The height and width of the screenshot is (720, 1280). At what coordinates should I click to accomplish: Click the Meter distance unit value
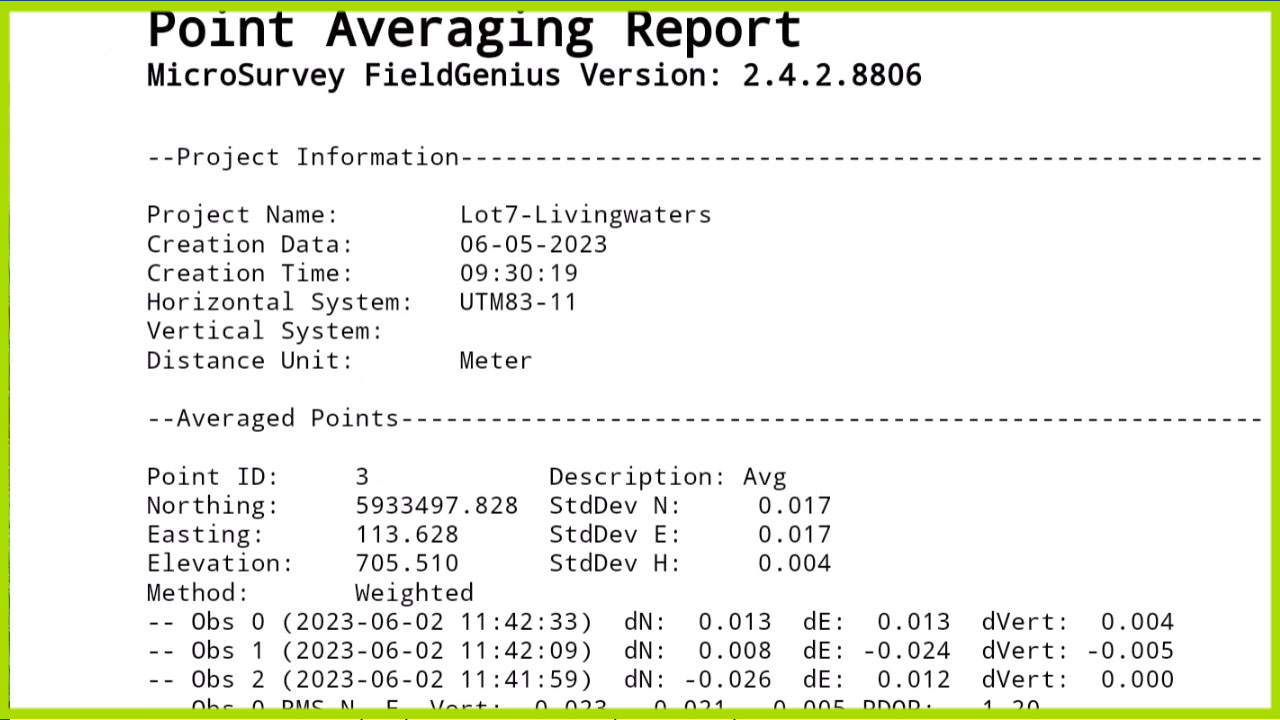click(495, 361)
